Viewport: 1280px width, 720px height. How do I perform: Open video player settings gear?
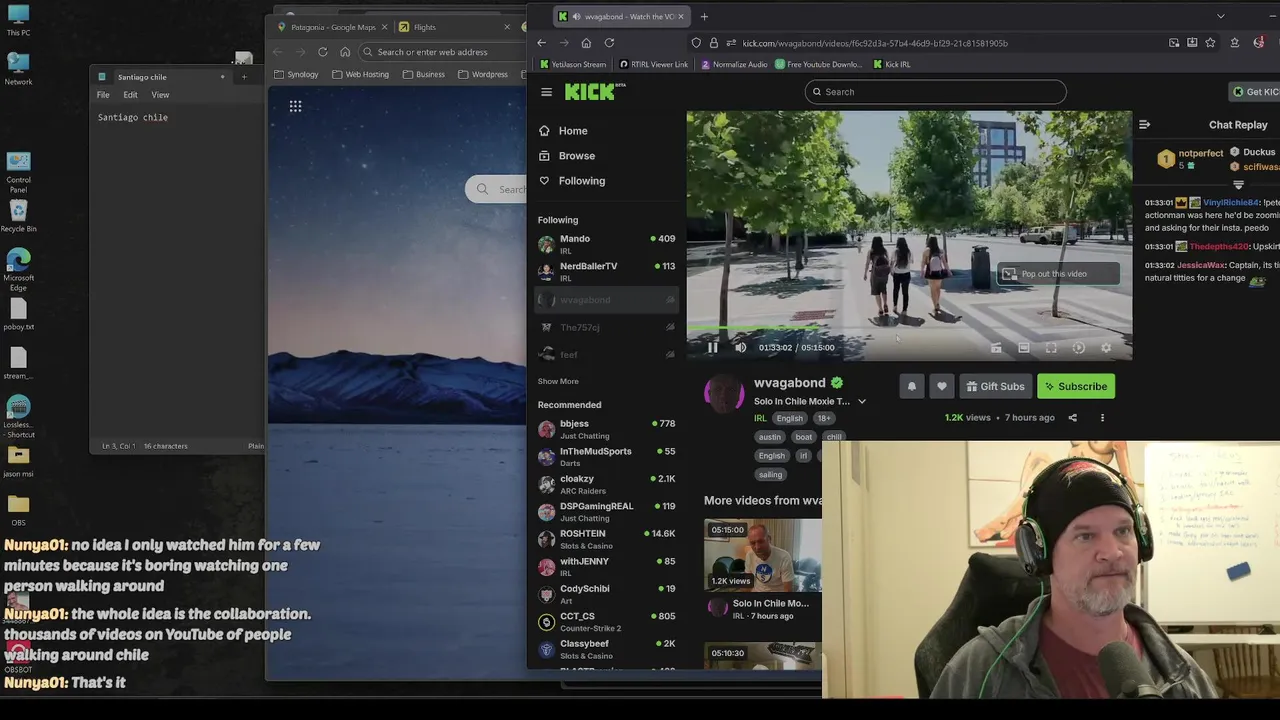[1106, 348]
